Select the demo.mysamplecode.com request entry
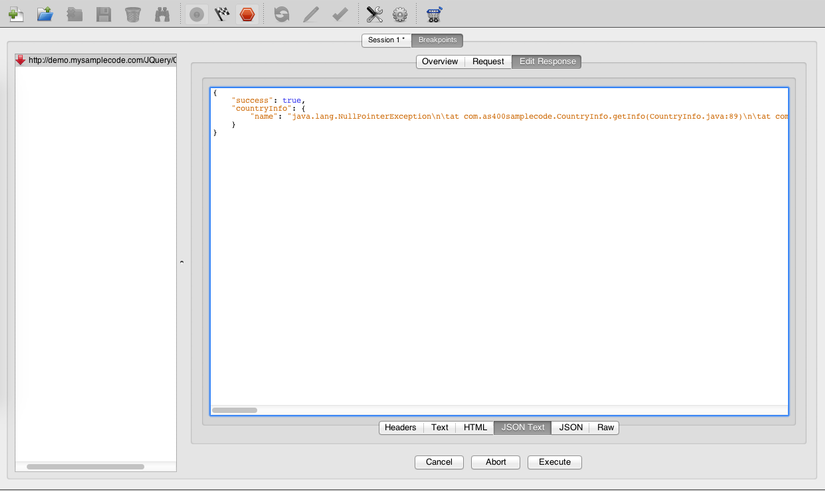The height and width of the screenshot is (491, 825). [100, 60]
